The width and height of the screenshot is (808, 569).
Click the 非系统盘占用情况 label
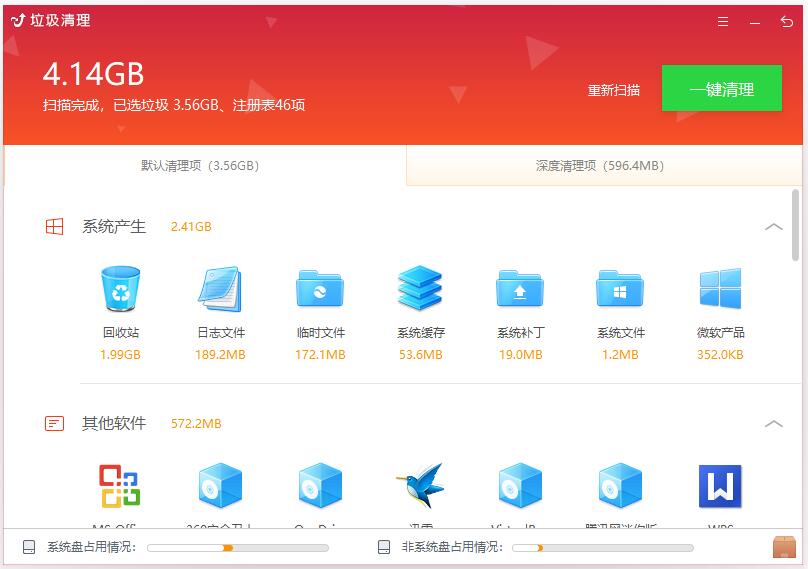point(452,547)
